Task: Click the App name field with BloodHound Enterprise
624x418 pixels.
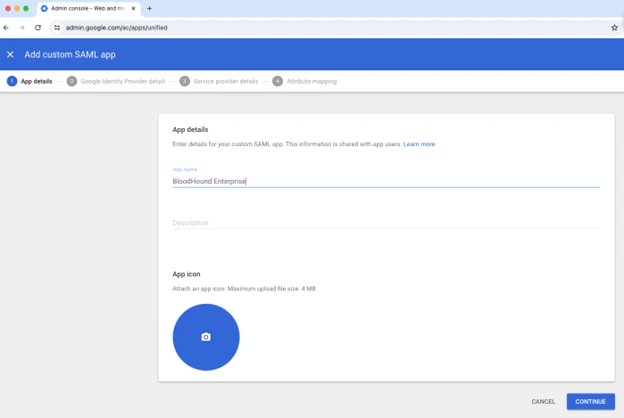Action: [386, 181]
